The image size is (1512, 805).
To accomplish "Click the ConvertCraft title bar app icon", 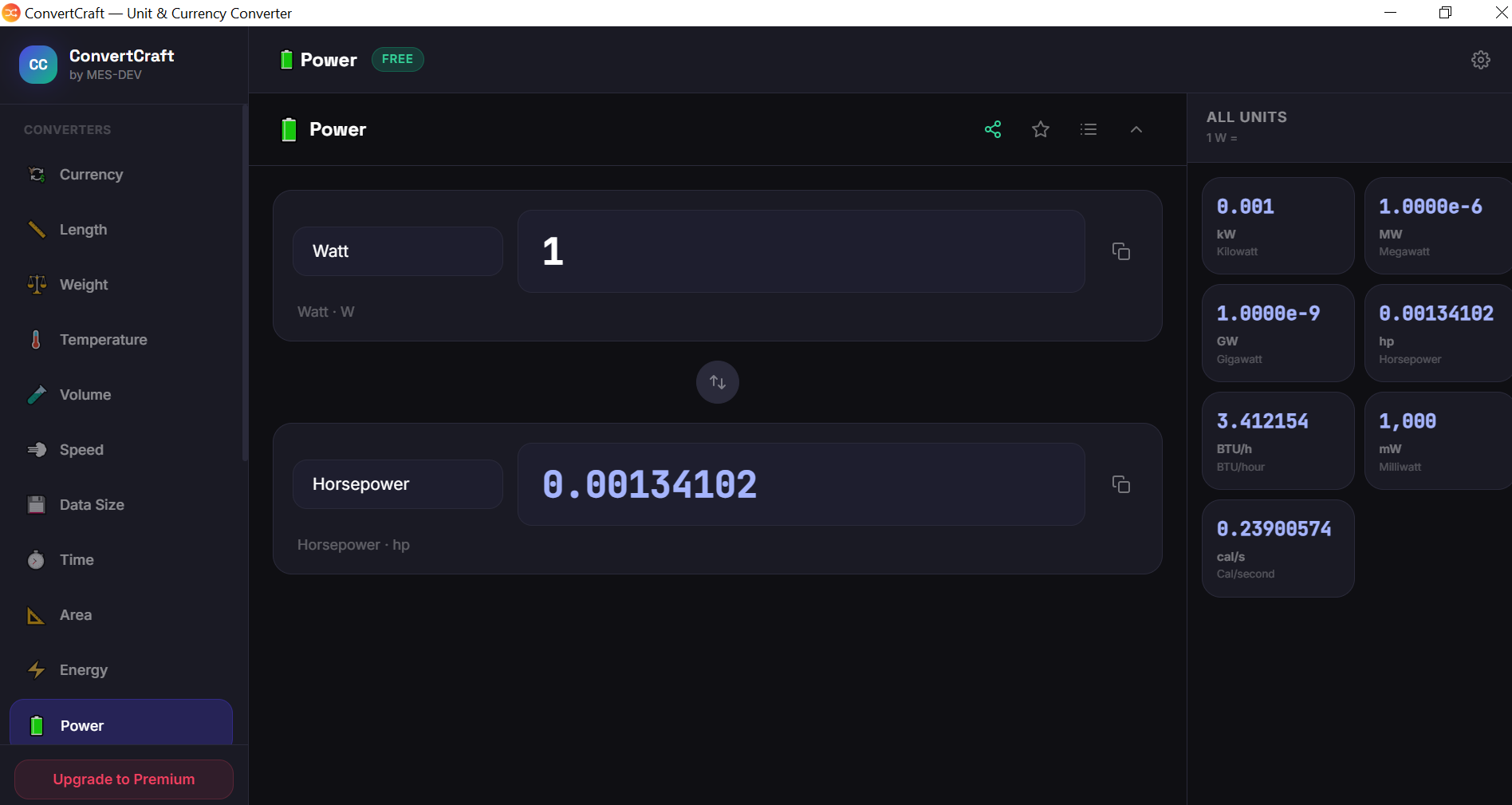I will [11, 13].
